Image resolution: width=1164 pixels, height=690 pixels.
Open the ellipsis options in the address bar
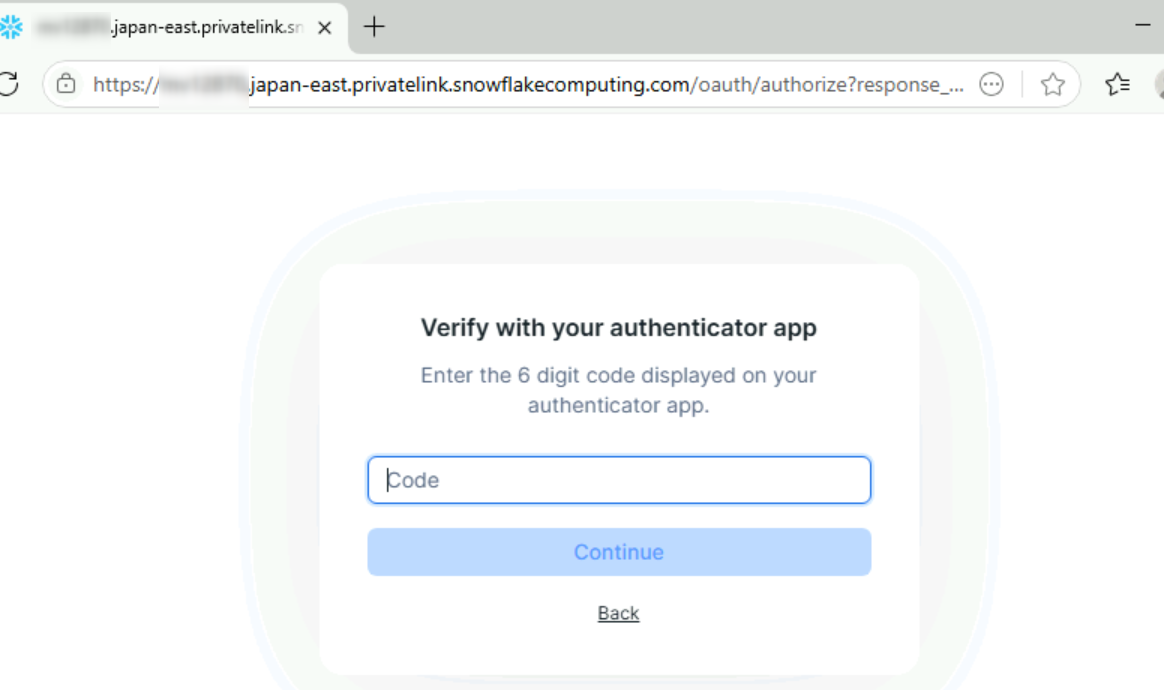click(991, 85)
